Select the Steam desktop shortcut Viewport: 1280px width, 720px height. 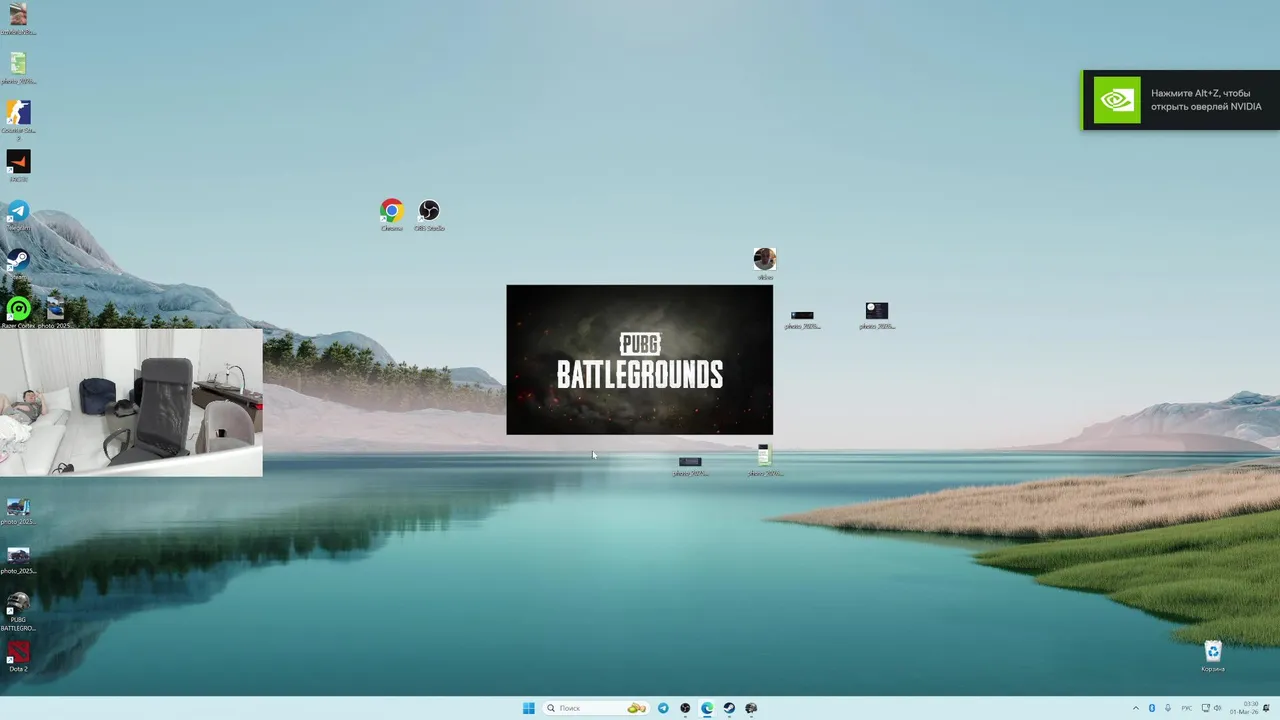pos(18,264)
